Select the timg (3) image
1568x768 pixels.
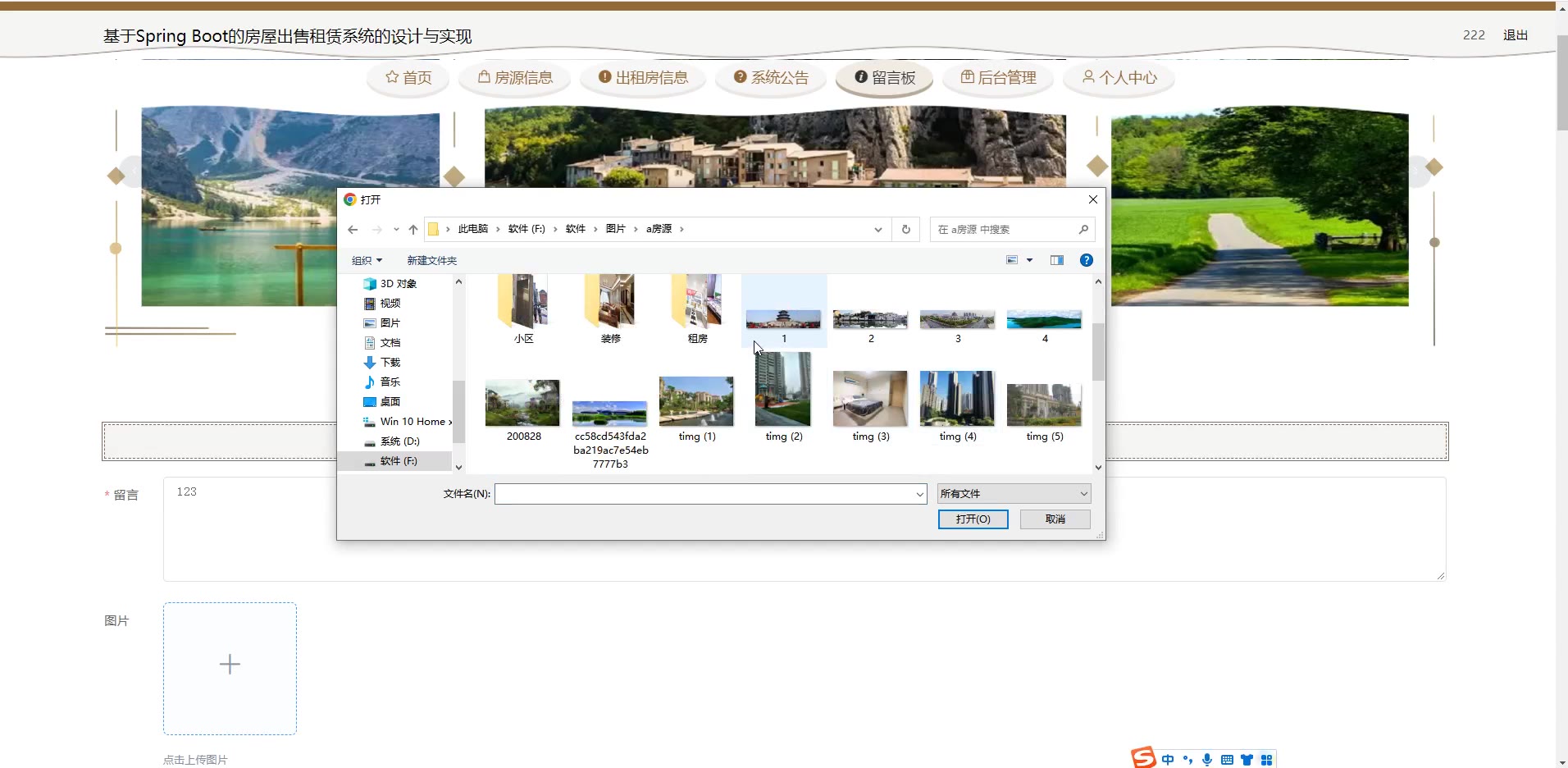click(871, 406)
